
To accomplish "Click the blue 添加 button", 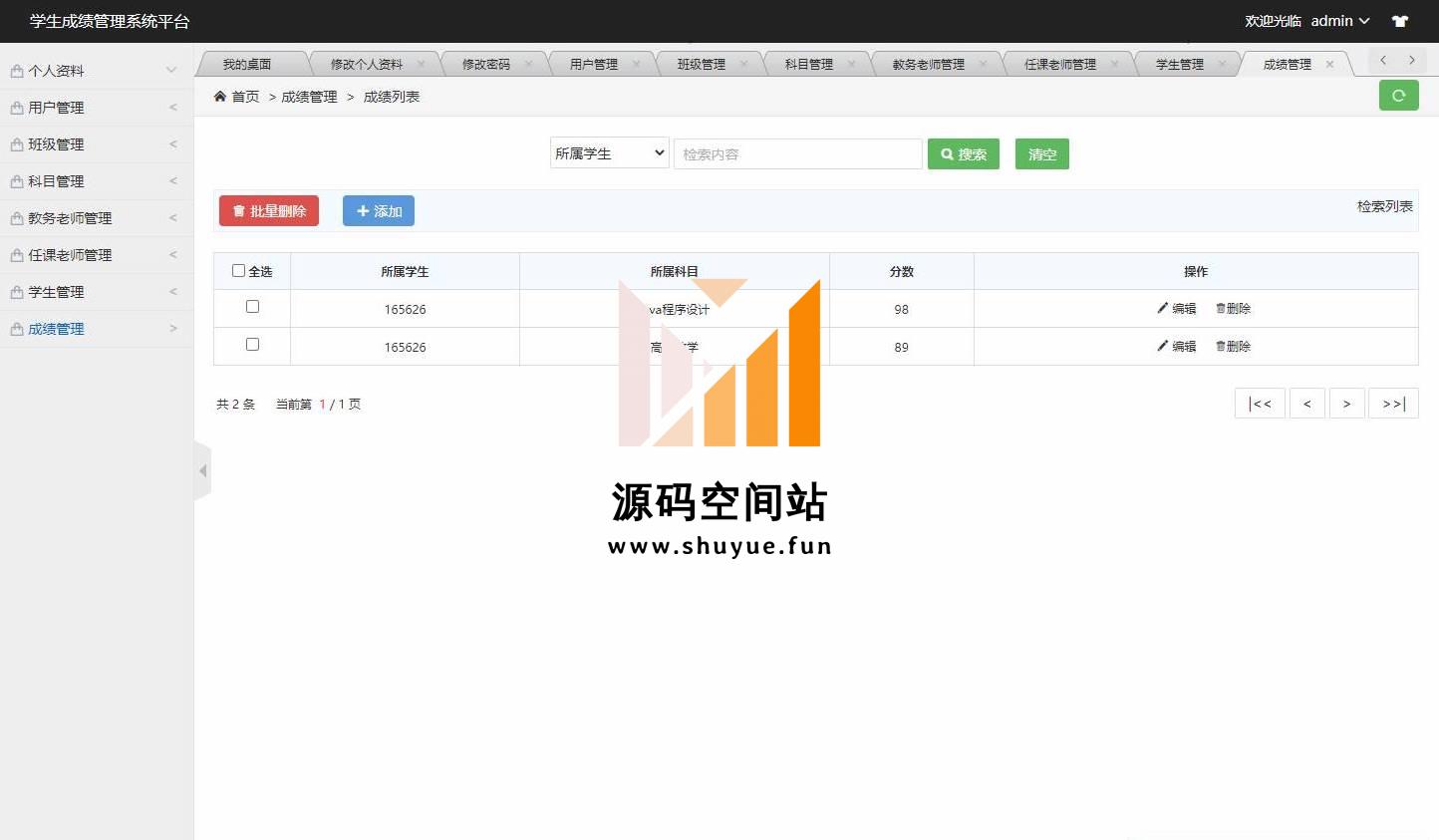I will point(379,211).
